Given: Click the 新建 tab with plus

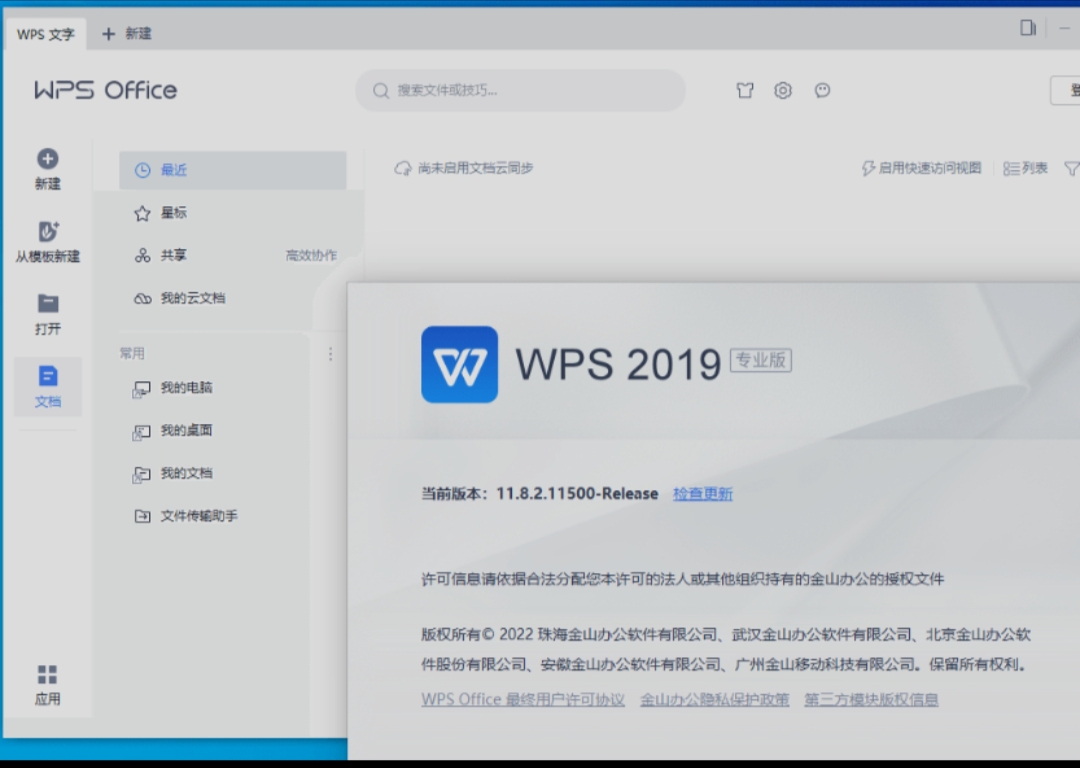Looking at the screenshot, I should click(127, 34).
